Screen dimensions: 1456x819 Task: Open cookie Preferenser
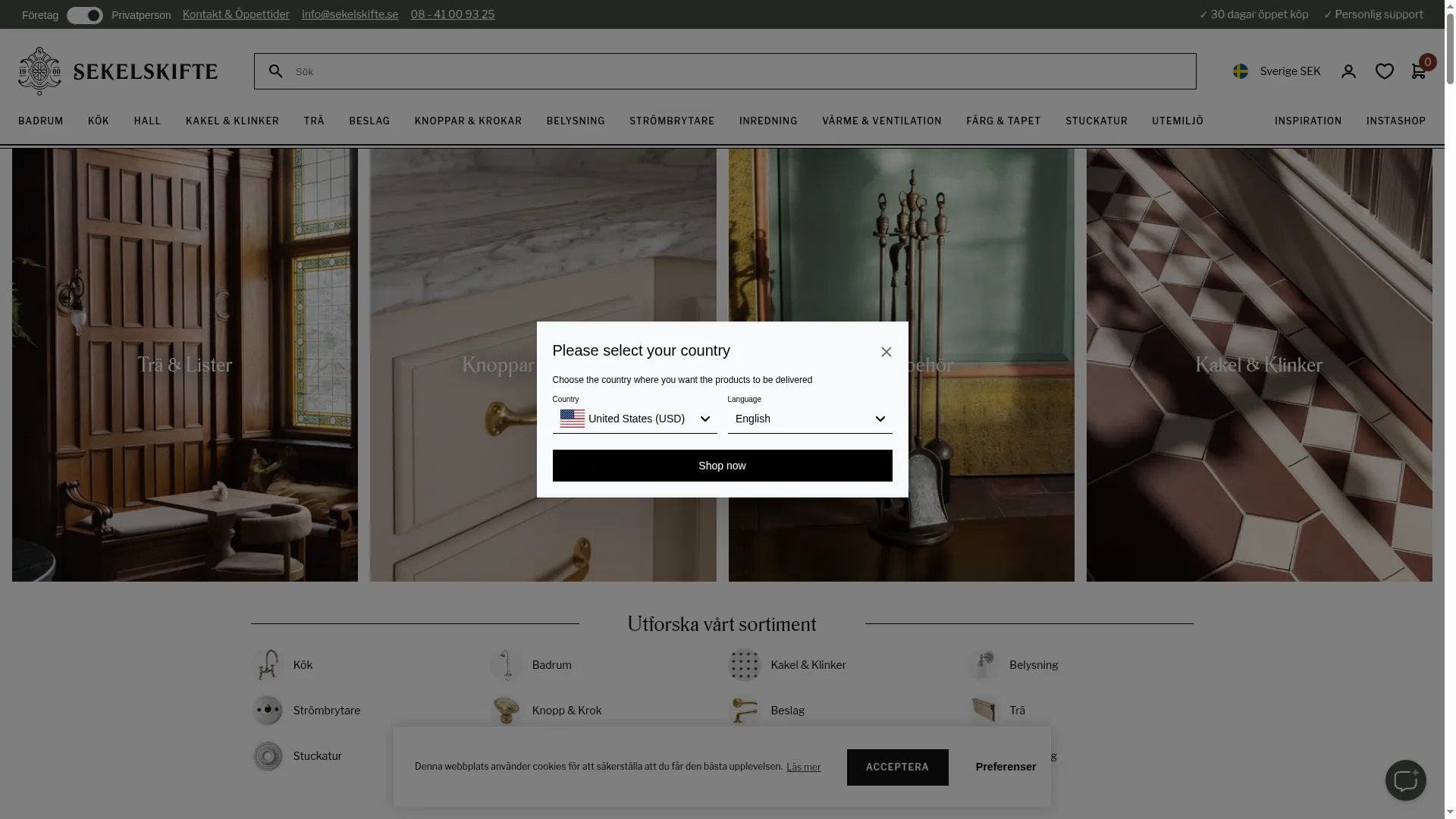tap(1006, 767)
